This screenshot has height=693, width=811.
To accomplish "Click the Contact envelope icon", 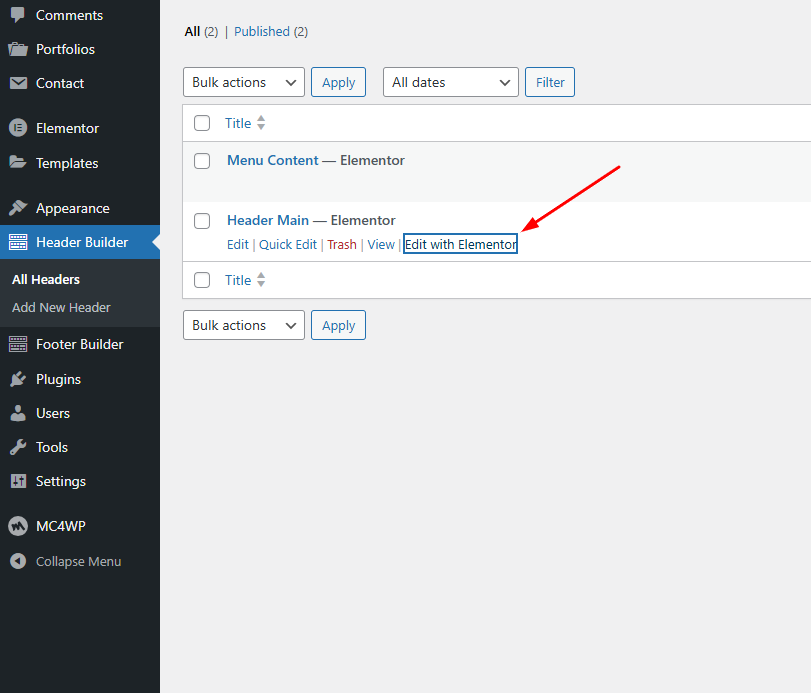I will (18, 83).
